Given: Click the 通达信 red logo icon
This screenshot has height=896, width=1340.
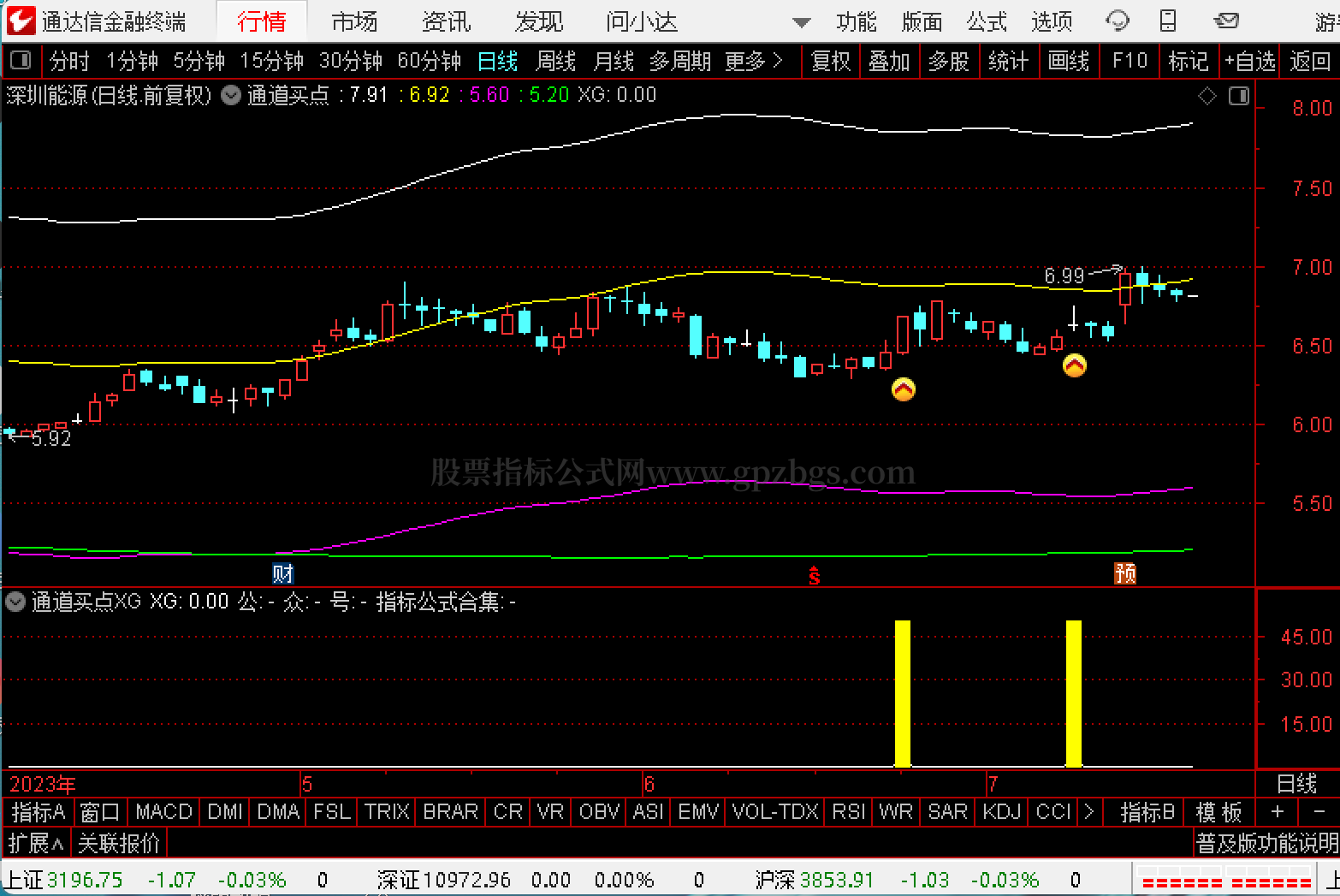Looking at the screenshot, I should [21, 21].
